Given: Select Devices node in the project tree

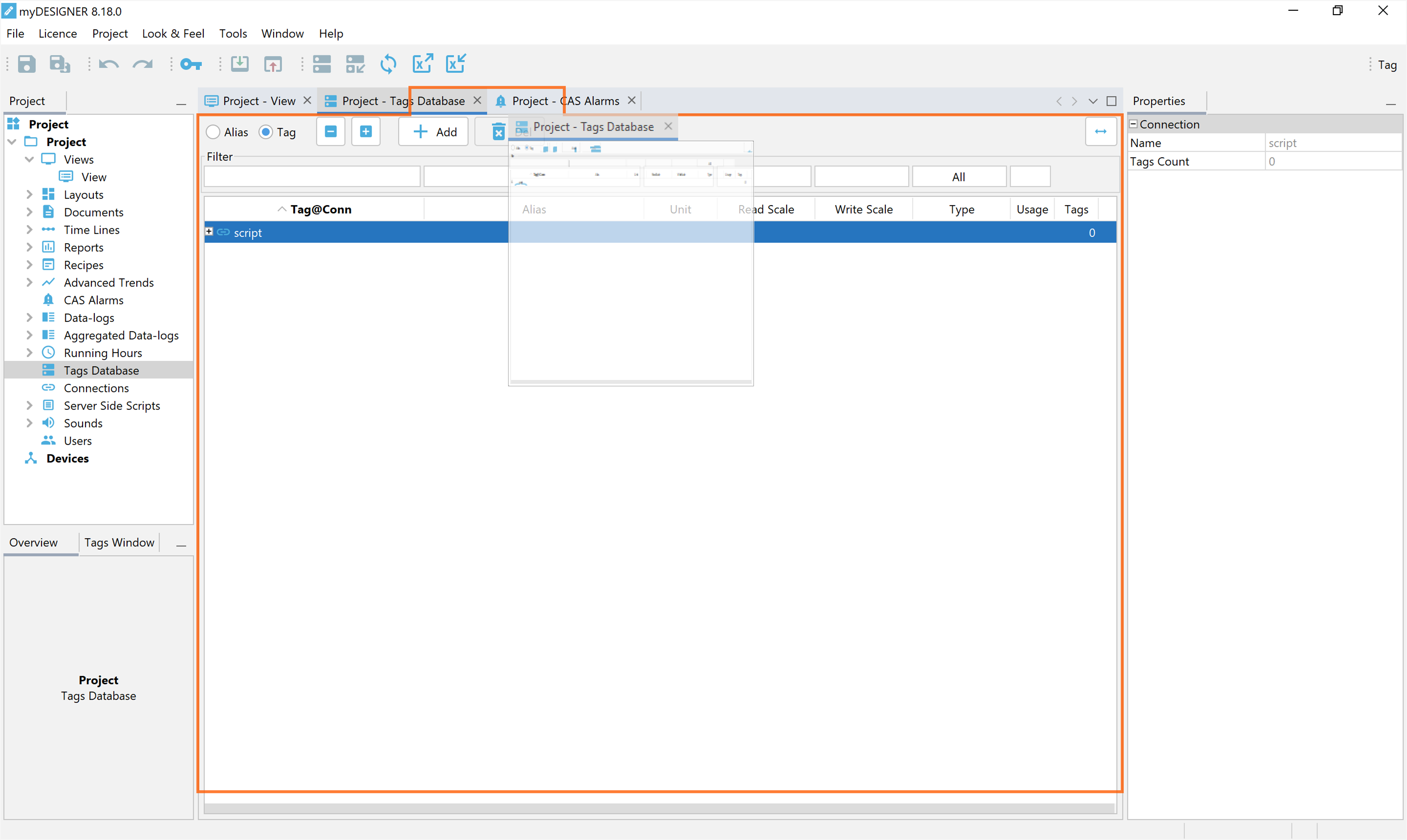Looking at the screenshot, I should pyautogui.click(x=67, y=458).
